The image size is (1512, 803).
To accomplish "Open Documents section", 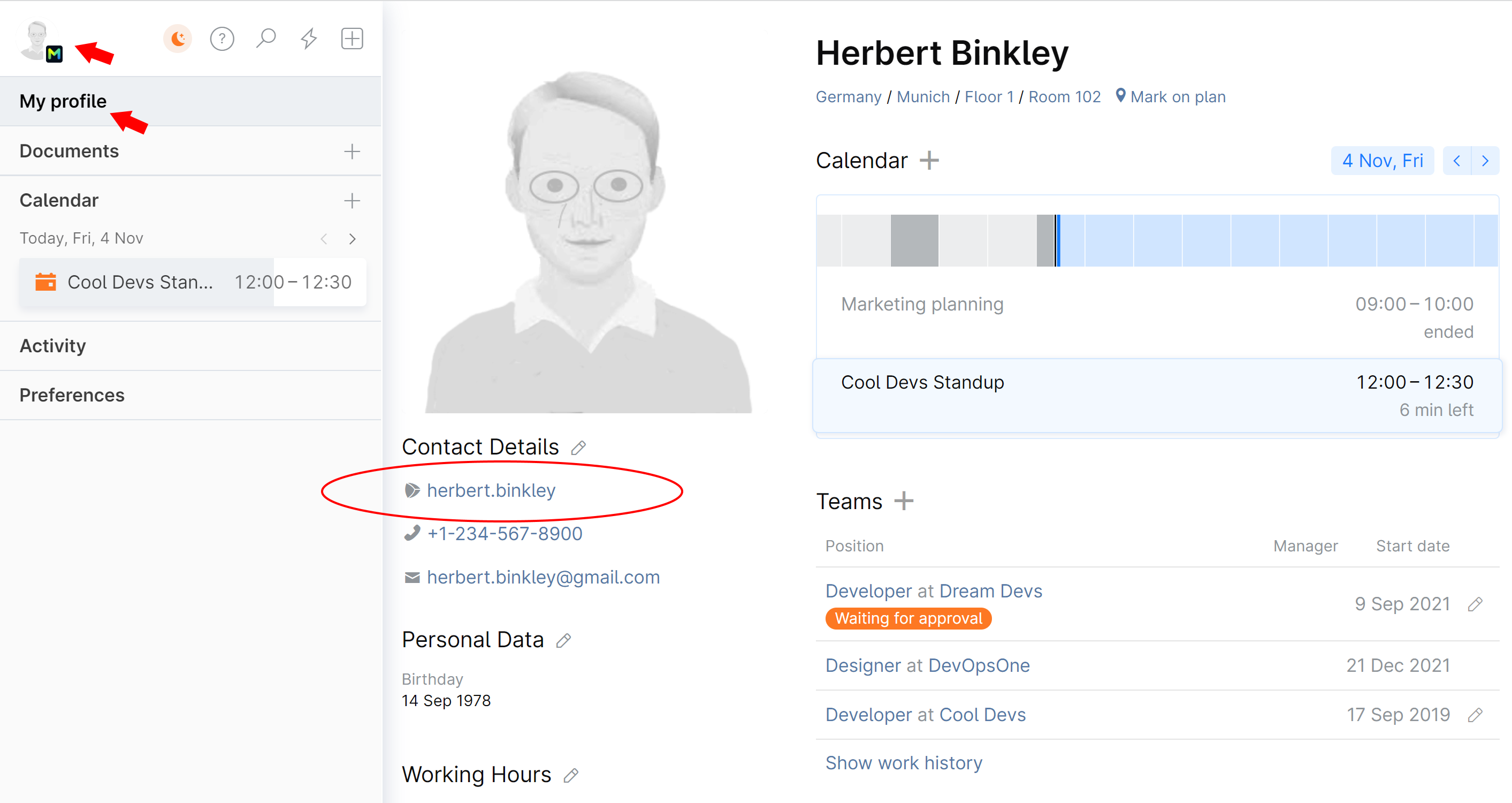I will tap(68, 151).
